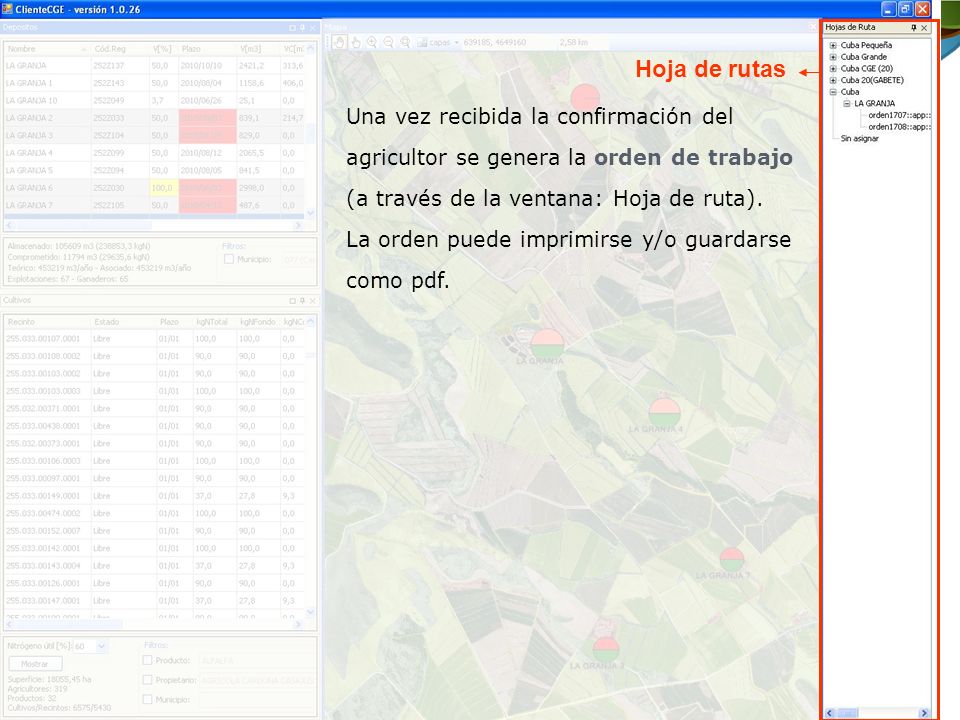Click the zoom in magnifier on map toolbar

(x=372, y=42)
